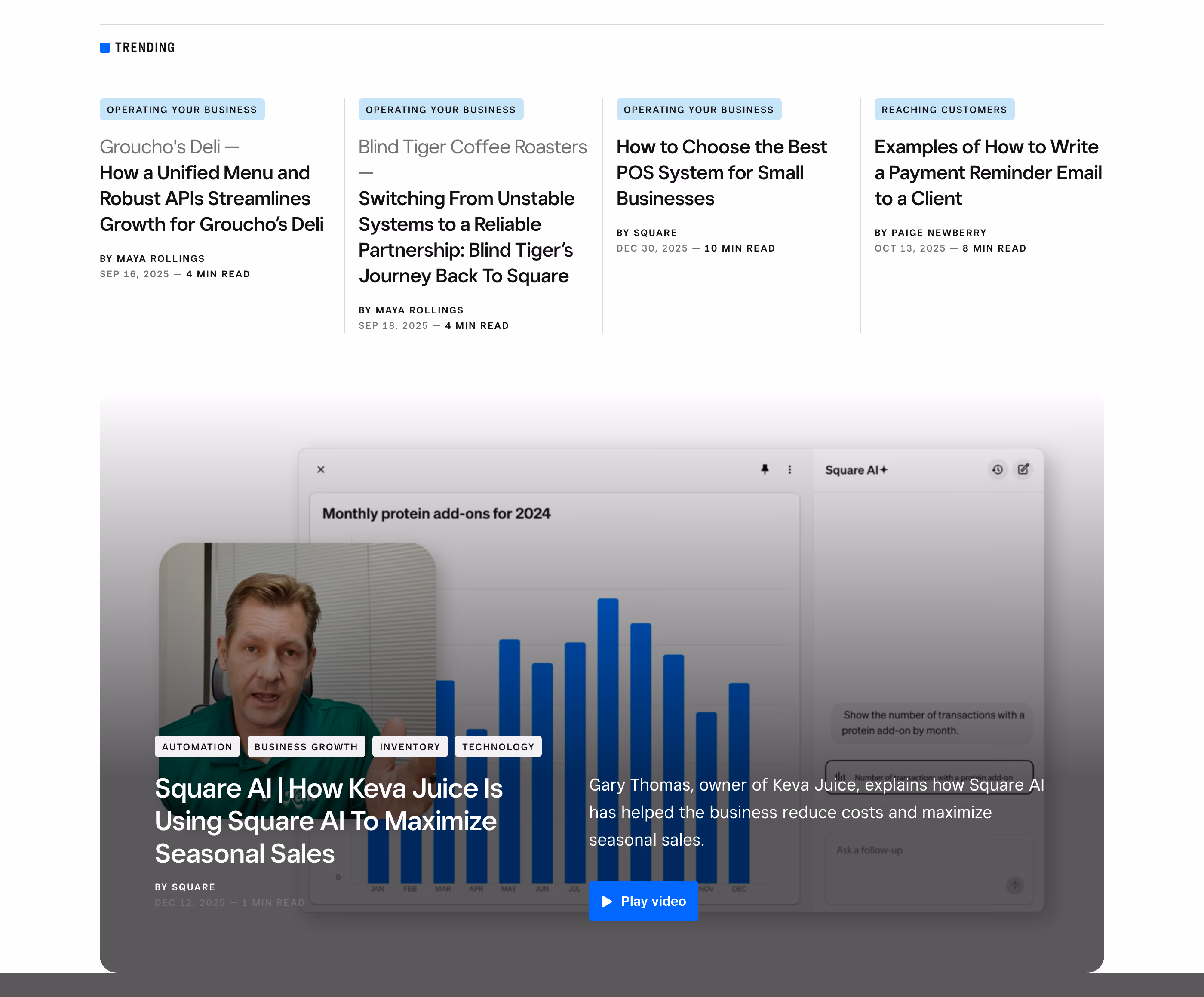1204x997 pixels.
Task: Click the 8 min read label
Action: coord(994,248)
